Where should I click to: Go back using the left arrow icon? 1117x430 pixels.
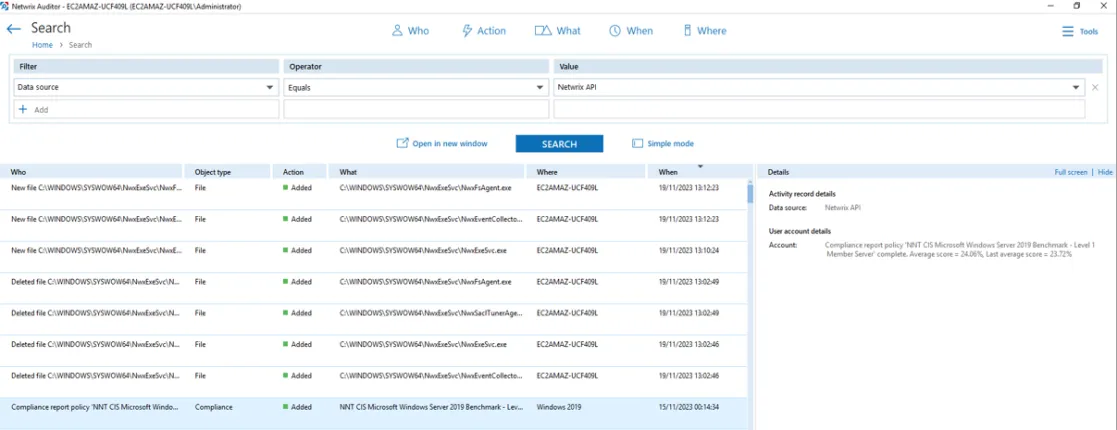[x=14, y=29]
